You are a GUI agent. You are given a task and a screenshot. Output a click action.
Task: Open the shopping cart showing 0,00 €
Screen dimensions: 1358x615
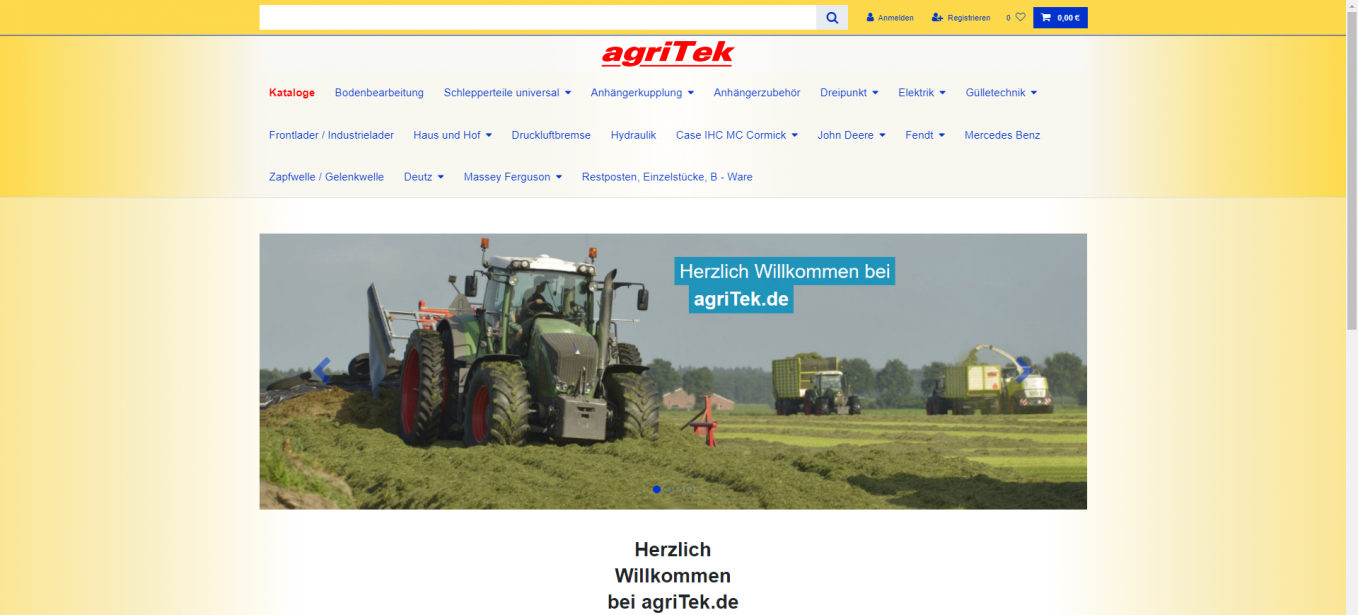coord(1059,18)
